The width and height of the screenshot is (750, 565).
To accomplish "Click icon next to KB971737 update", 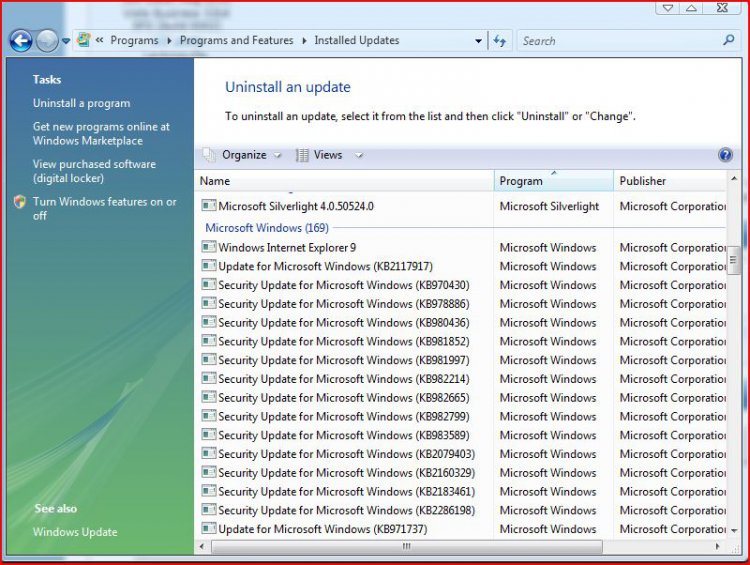I will click(209, 529).
